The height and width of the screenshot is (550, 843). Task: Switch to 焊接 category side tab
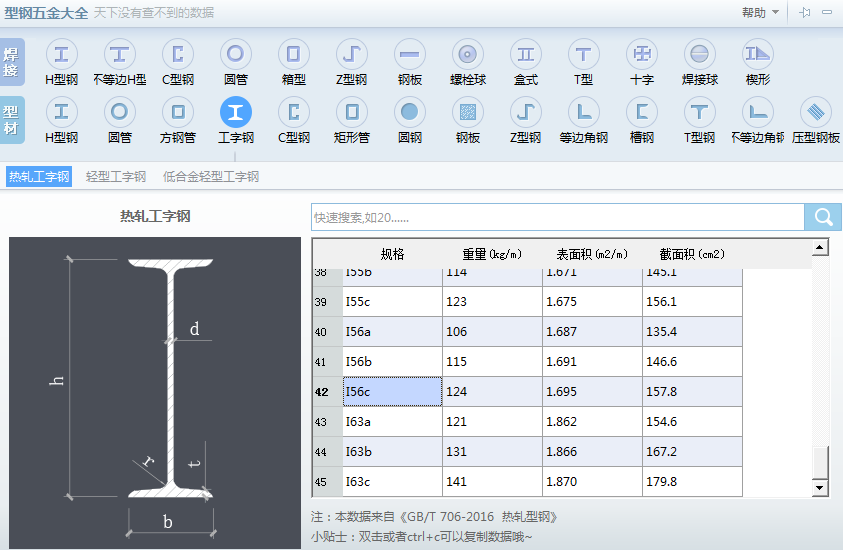[x=12, y=62]
